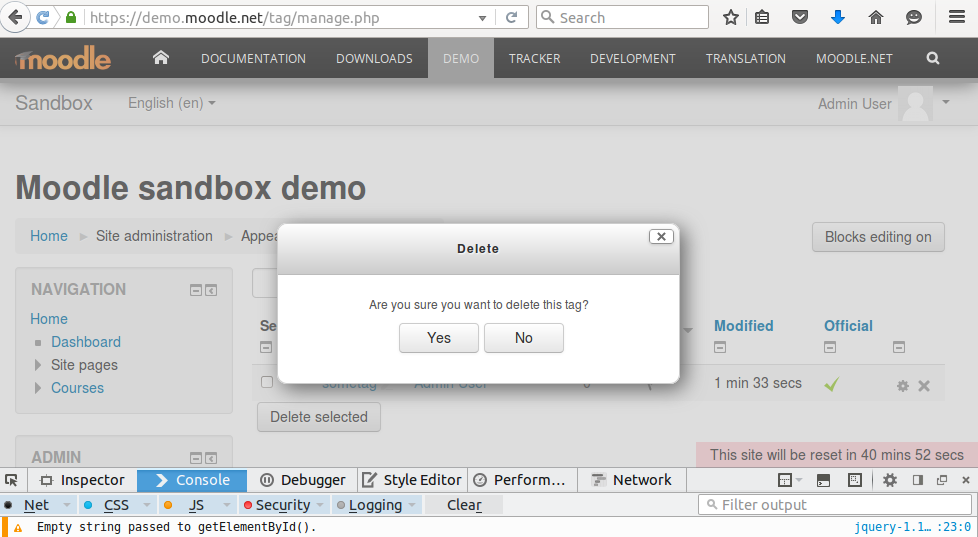978x537 pixels.
Task: Click the Sandbox site name
Action: [54, 103]
